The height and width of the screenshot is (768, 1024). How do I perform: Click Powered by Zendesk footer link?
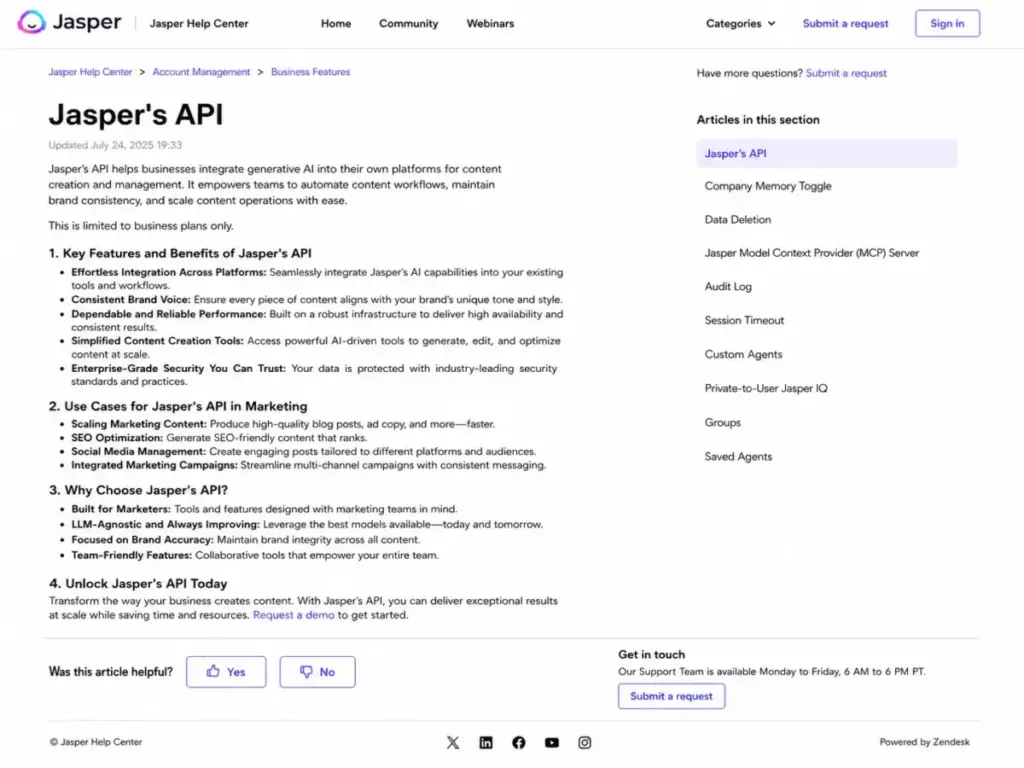(924, 742)
